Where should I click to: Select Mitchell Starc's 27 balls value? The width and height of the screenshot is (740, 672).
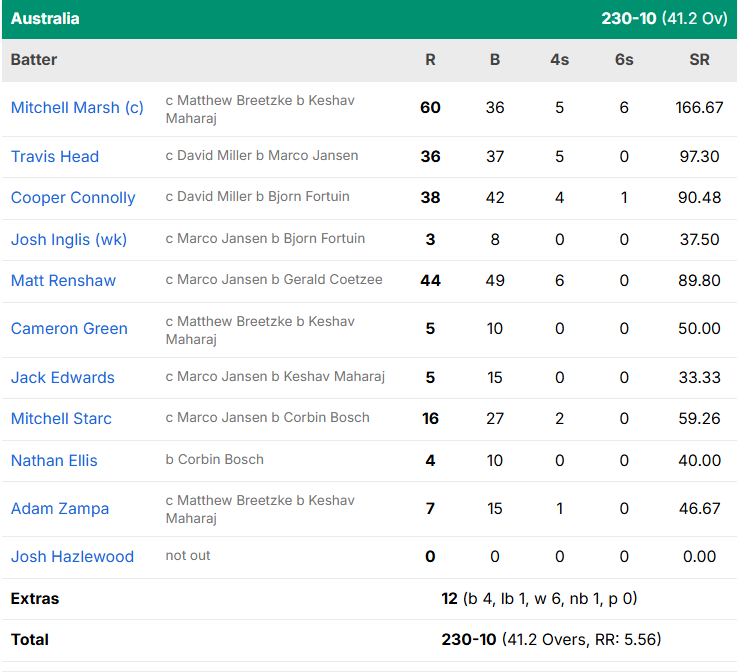495,419
